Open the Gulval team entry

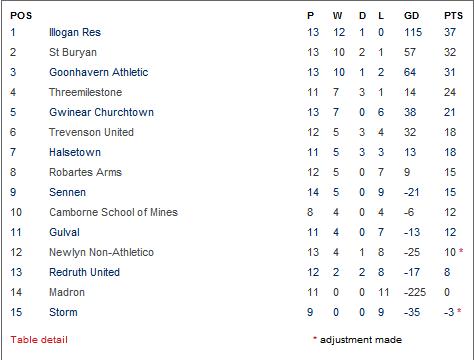(x=64, y=232)
